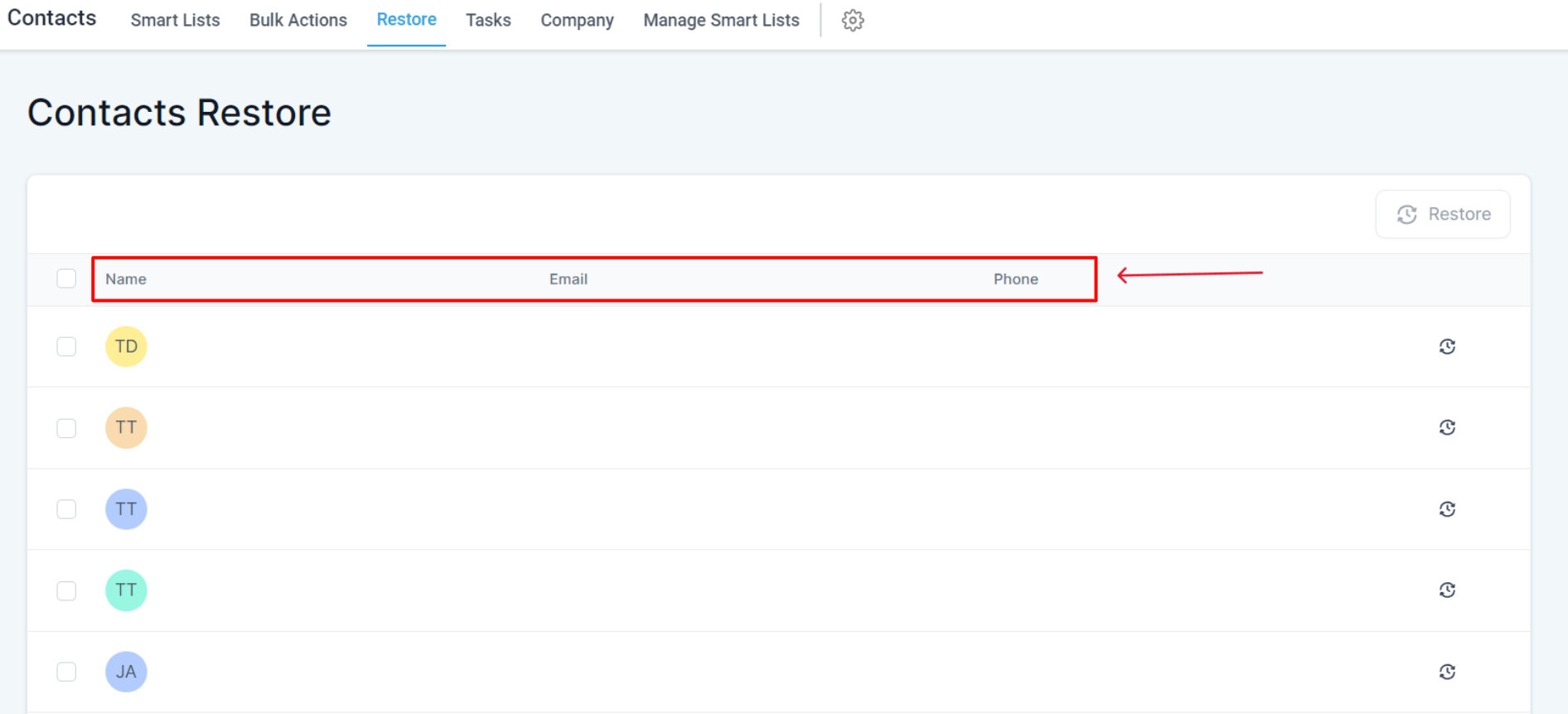Image resolution: width=1568 pixels, height=714 pixels.
Task: Restore the green TT contact via row icon
Action: [1447, 590]
